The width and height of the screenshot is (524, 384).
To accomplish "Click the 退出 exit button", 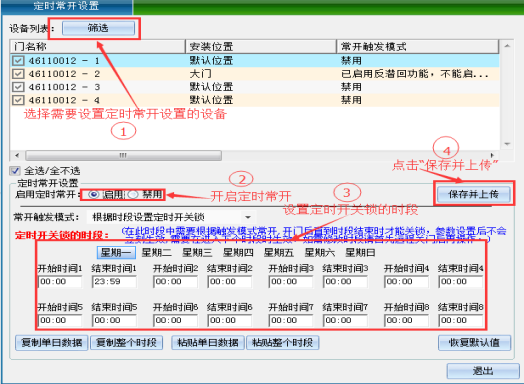I will click(x=483, y=371).
